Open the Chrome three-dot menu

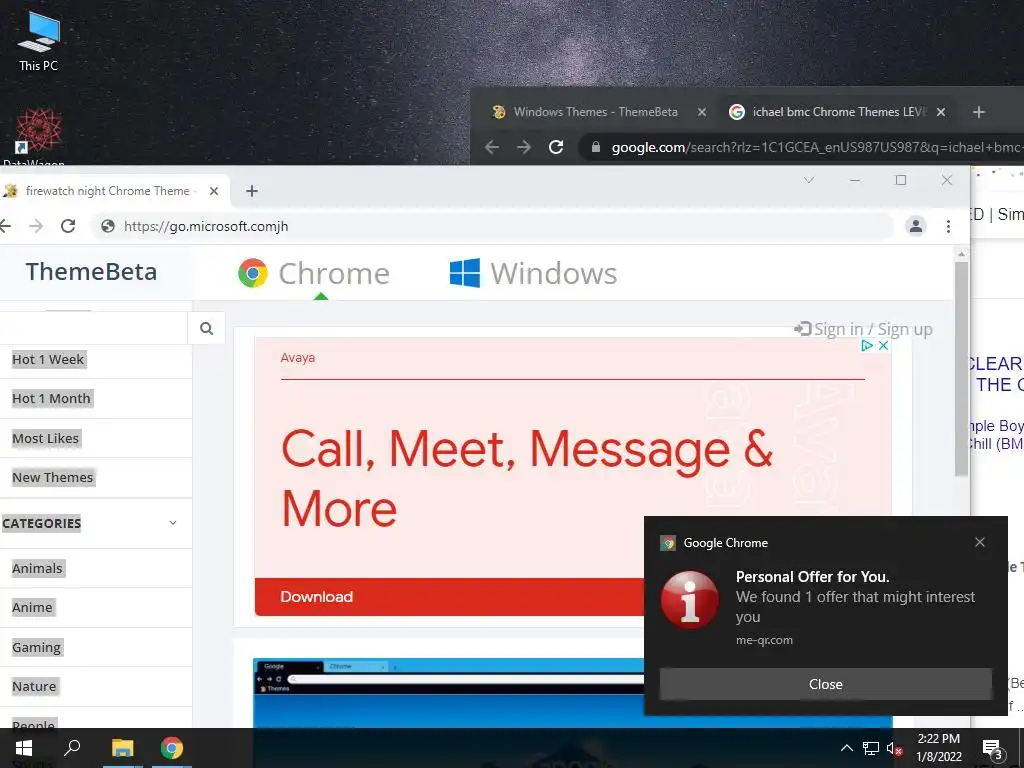pos(948,226)
